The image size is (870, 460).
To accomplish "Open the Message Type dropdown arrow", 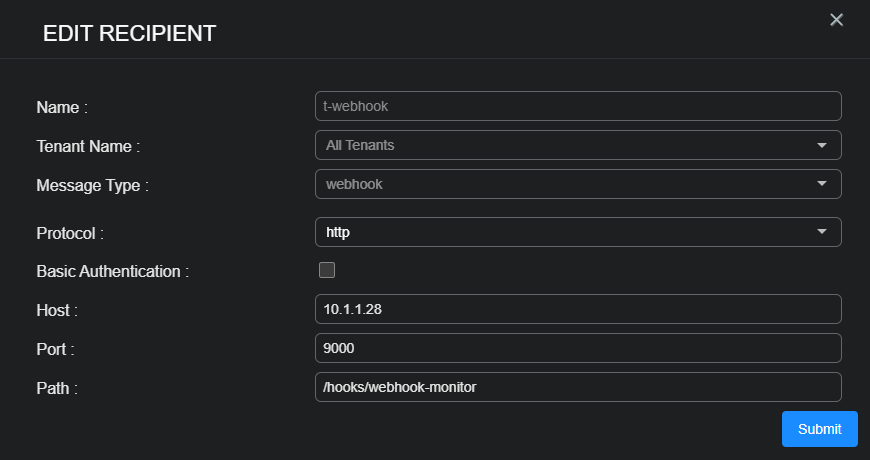I will pos(822,184).
